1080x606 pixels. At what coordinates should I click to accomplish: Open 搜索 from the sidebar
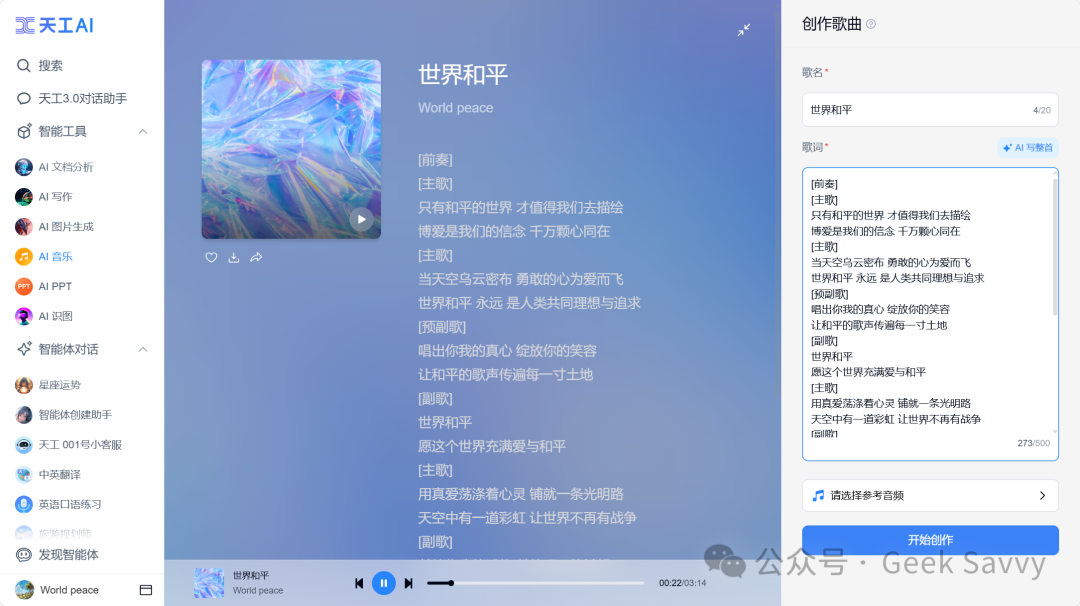tap(40, 65)
